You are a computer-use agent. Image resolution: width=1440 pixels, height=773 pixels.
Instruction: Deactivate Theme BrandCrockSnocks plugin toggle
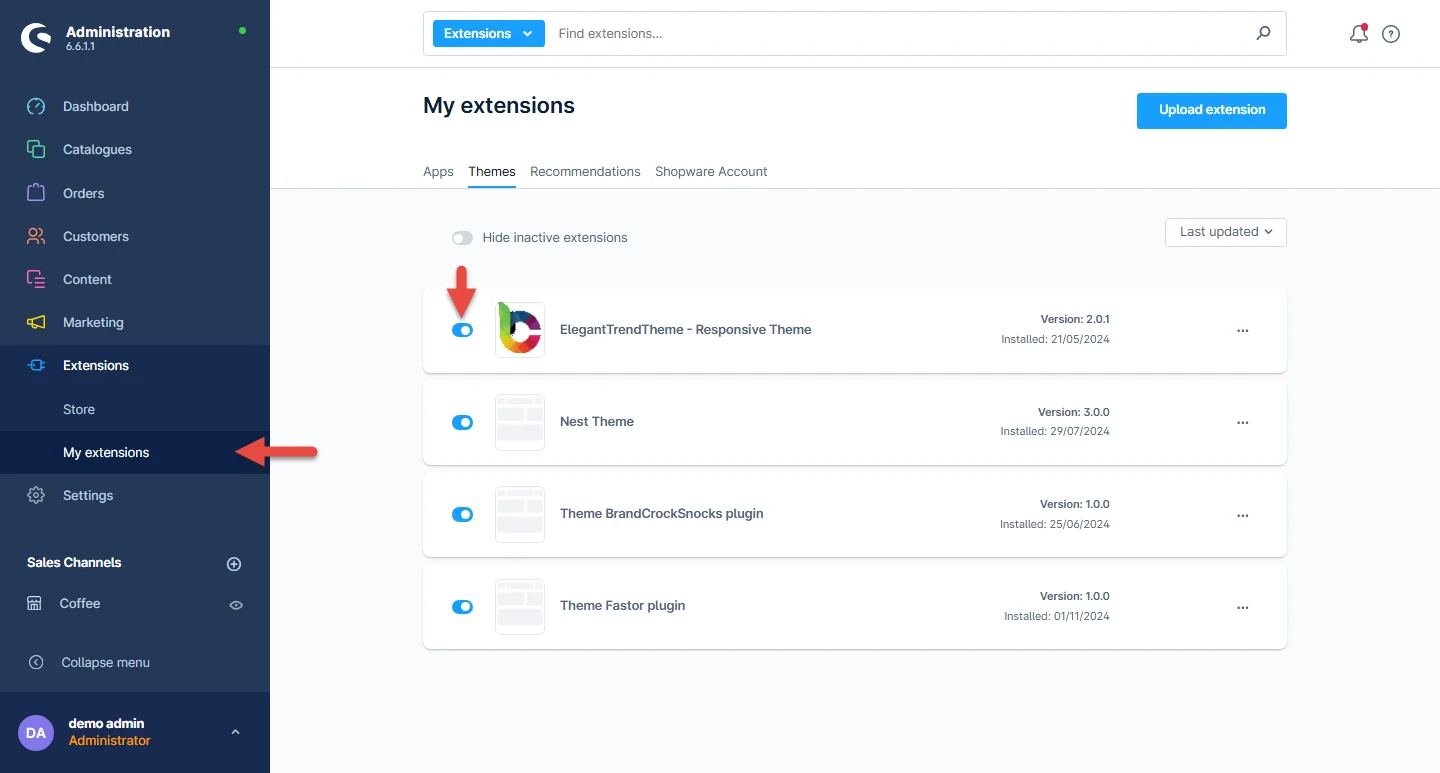[462, 514]
